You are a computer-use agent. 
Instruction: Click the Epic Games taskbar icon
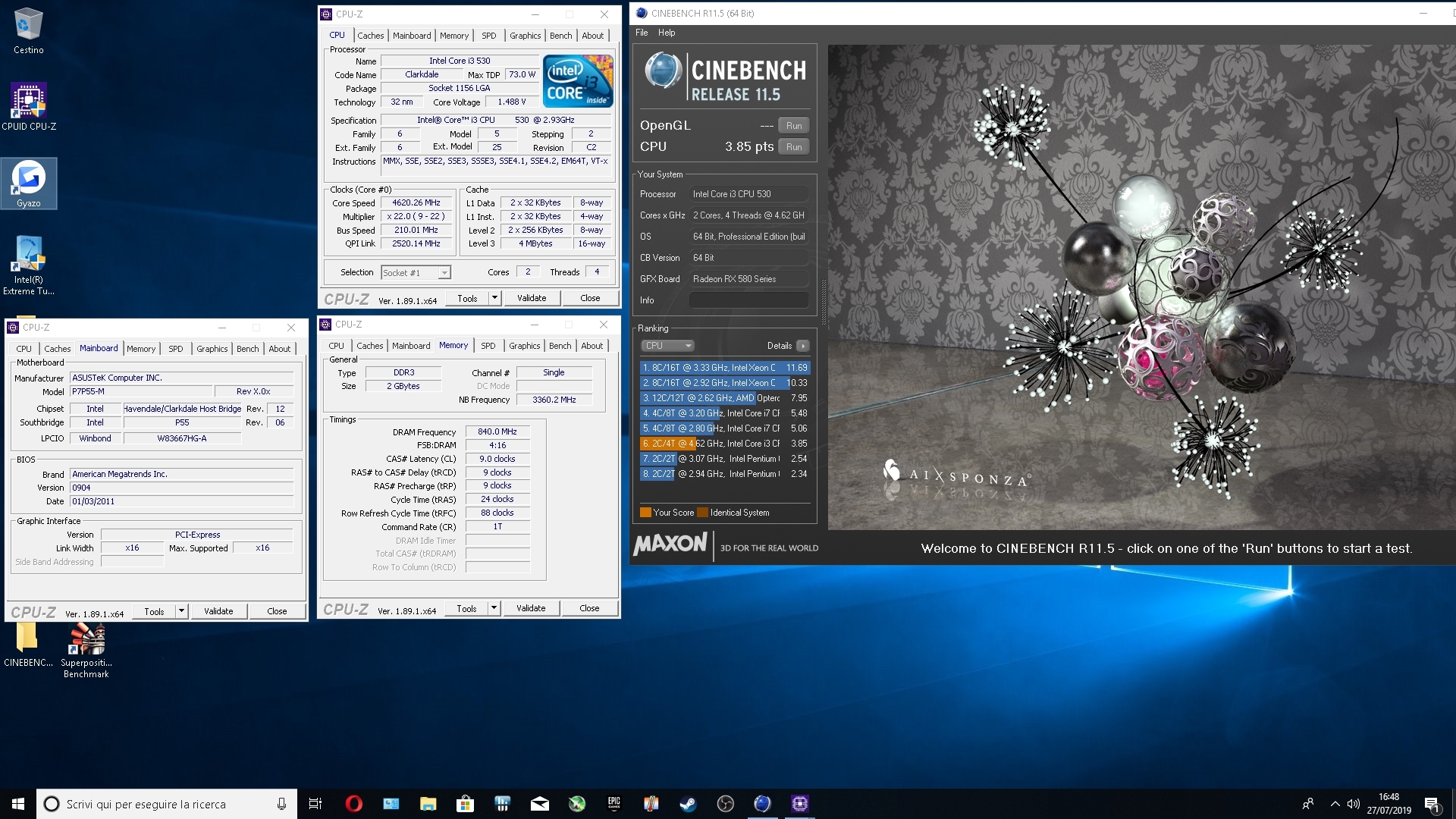tap(613, 804)
